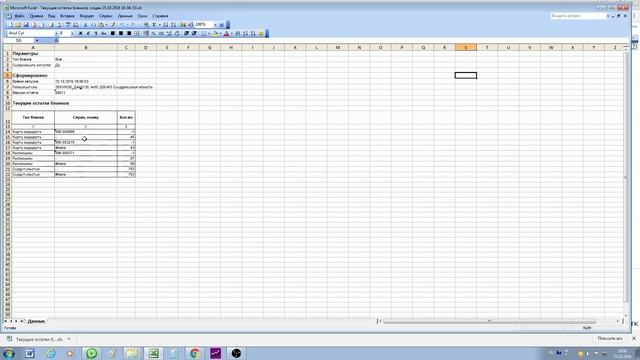Open the Правка menu
The width and height of the screenshot is (640, 360).
36,16
